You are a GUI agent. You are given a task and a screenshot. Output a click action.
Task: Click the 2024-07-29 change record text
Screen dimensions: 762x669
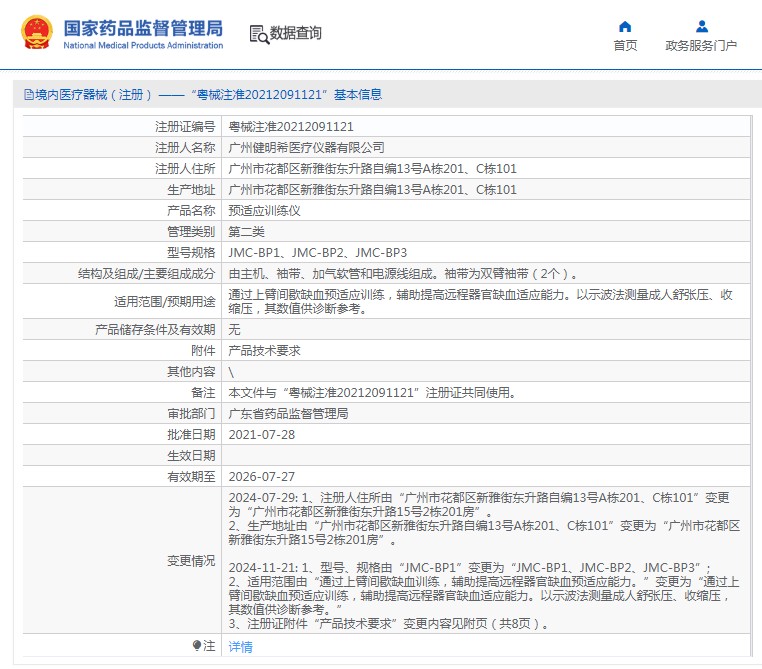click(484, 519)
